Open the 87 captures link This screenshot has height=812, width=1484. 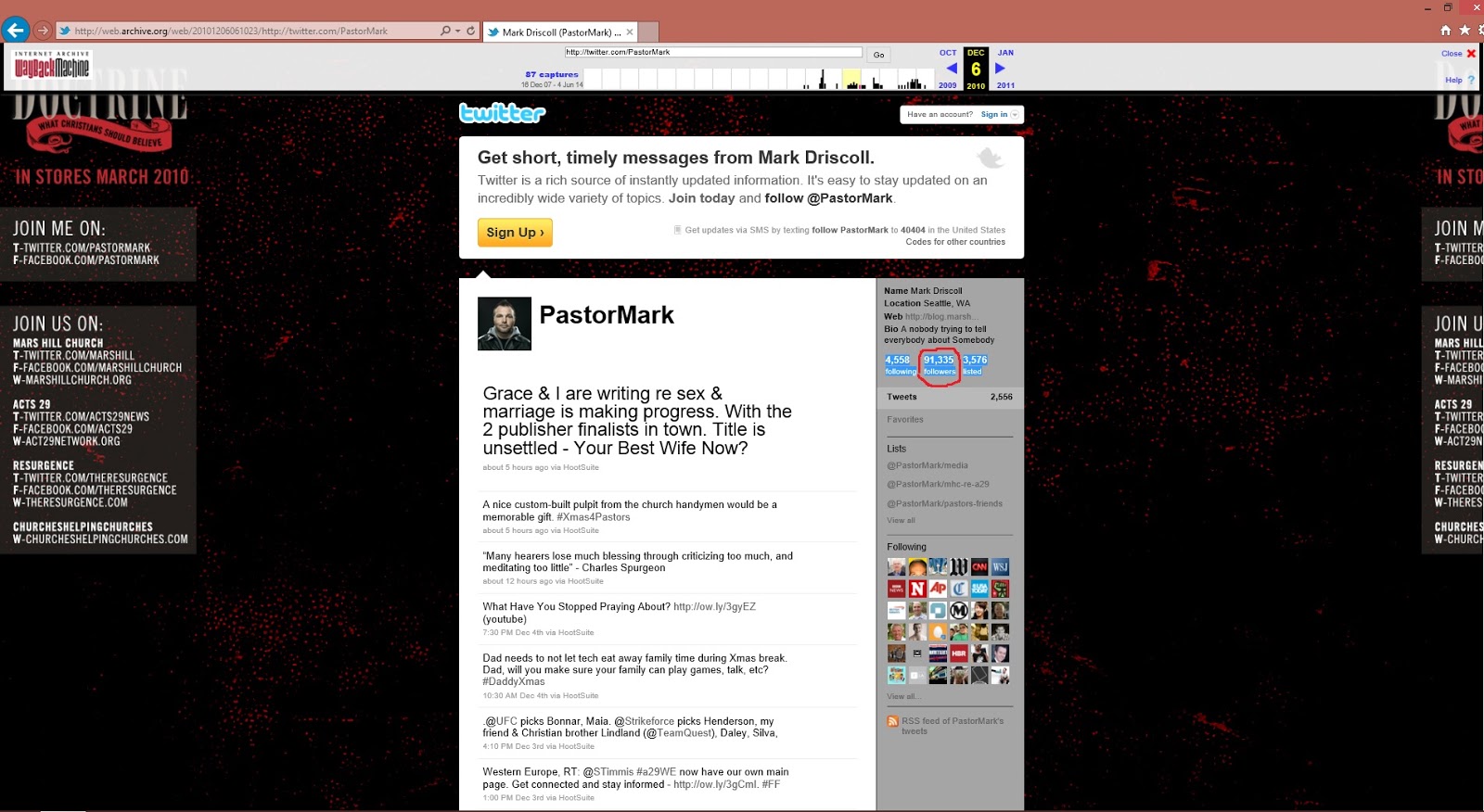pos(551,74)
